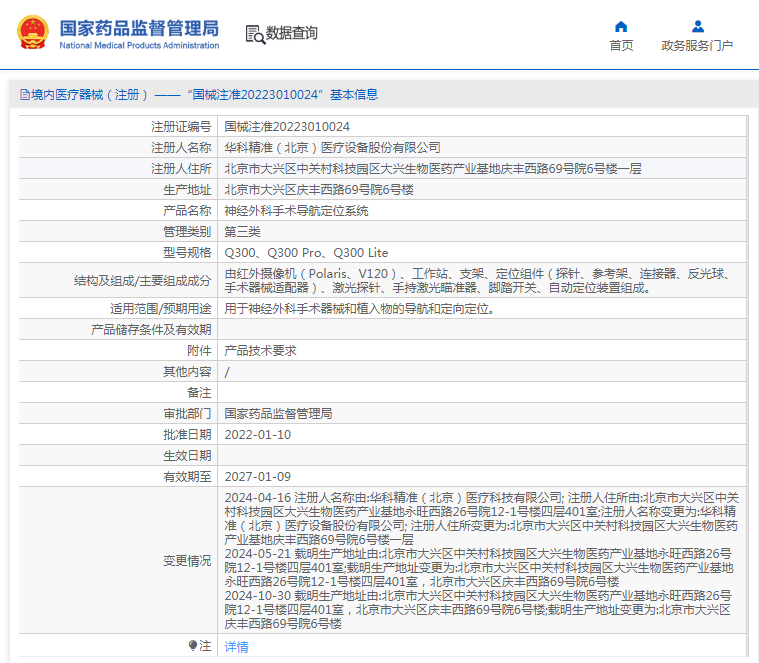Click the 注册人住所 row label

[x=181, y=169]
